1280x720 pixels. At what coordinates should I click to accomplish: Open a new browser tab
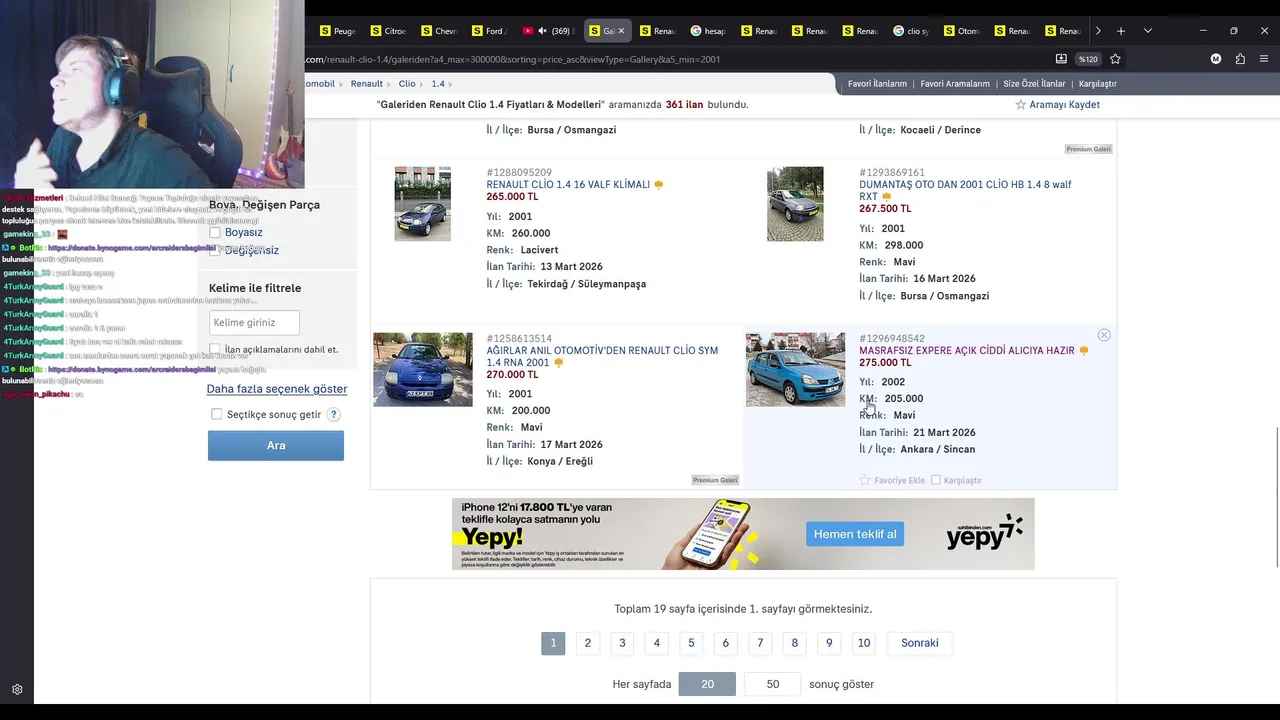point(1121,31)
